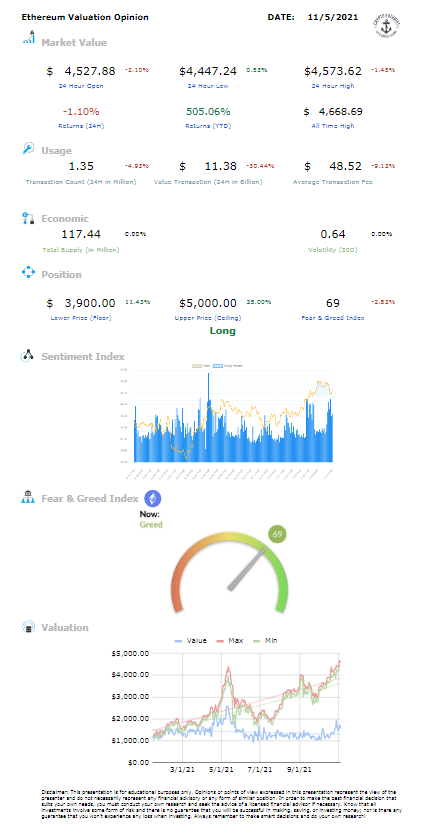431x839 pixels.
Task: Click the 4,668.69 all time high value
Action: pos(341,112)
